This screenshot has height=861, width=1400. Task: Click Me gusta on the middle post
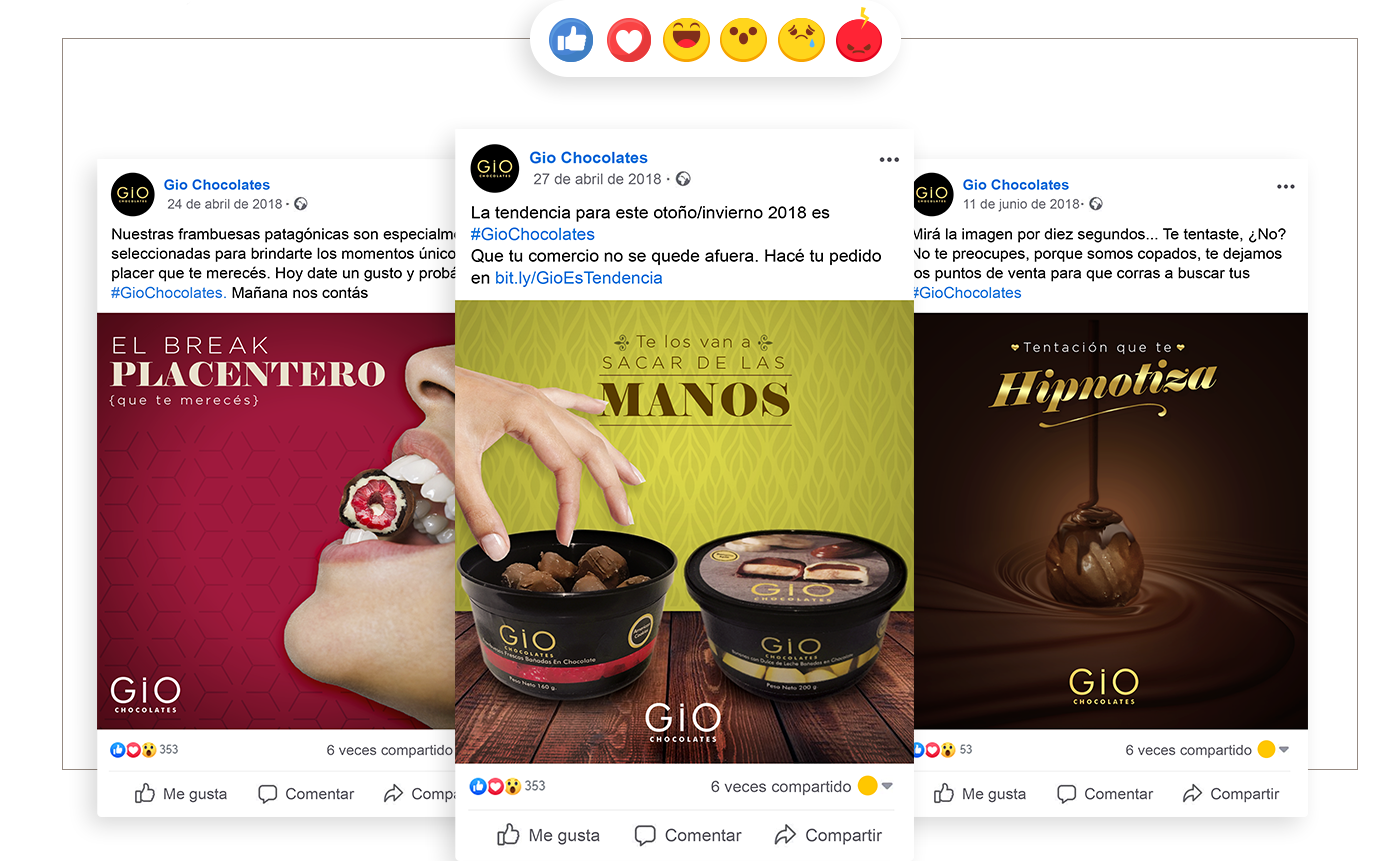pos(548,835)
